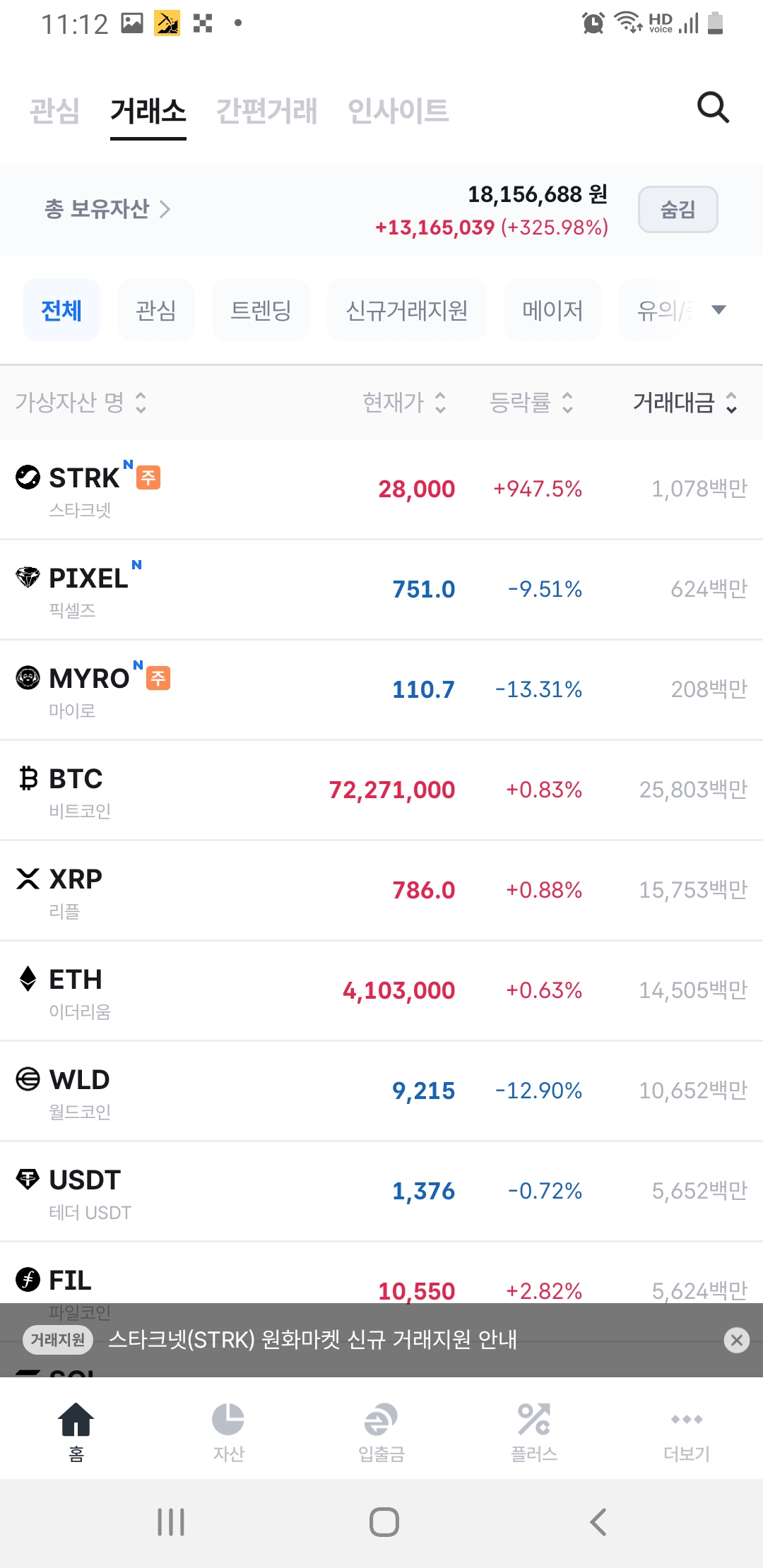Viewport: 763px width, 1568px height.
Task: Expand the category filter dropdown arrow
Action: point(718,310)
